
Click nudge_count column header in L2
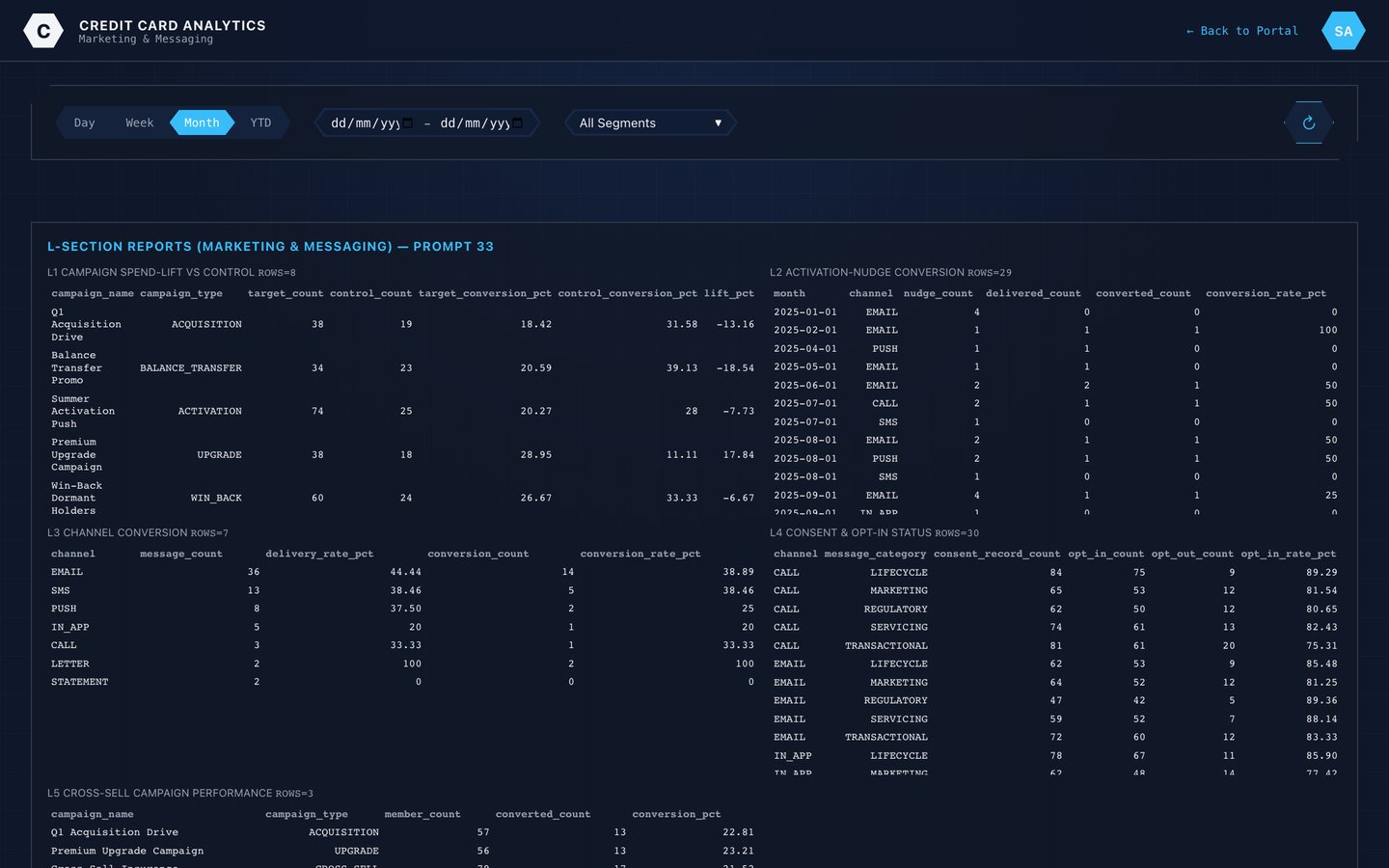point(939,293)
